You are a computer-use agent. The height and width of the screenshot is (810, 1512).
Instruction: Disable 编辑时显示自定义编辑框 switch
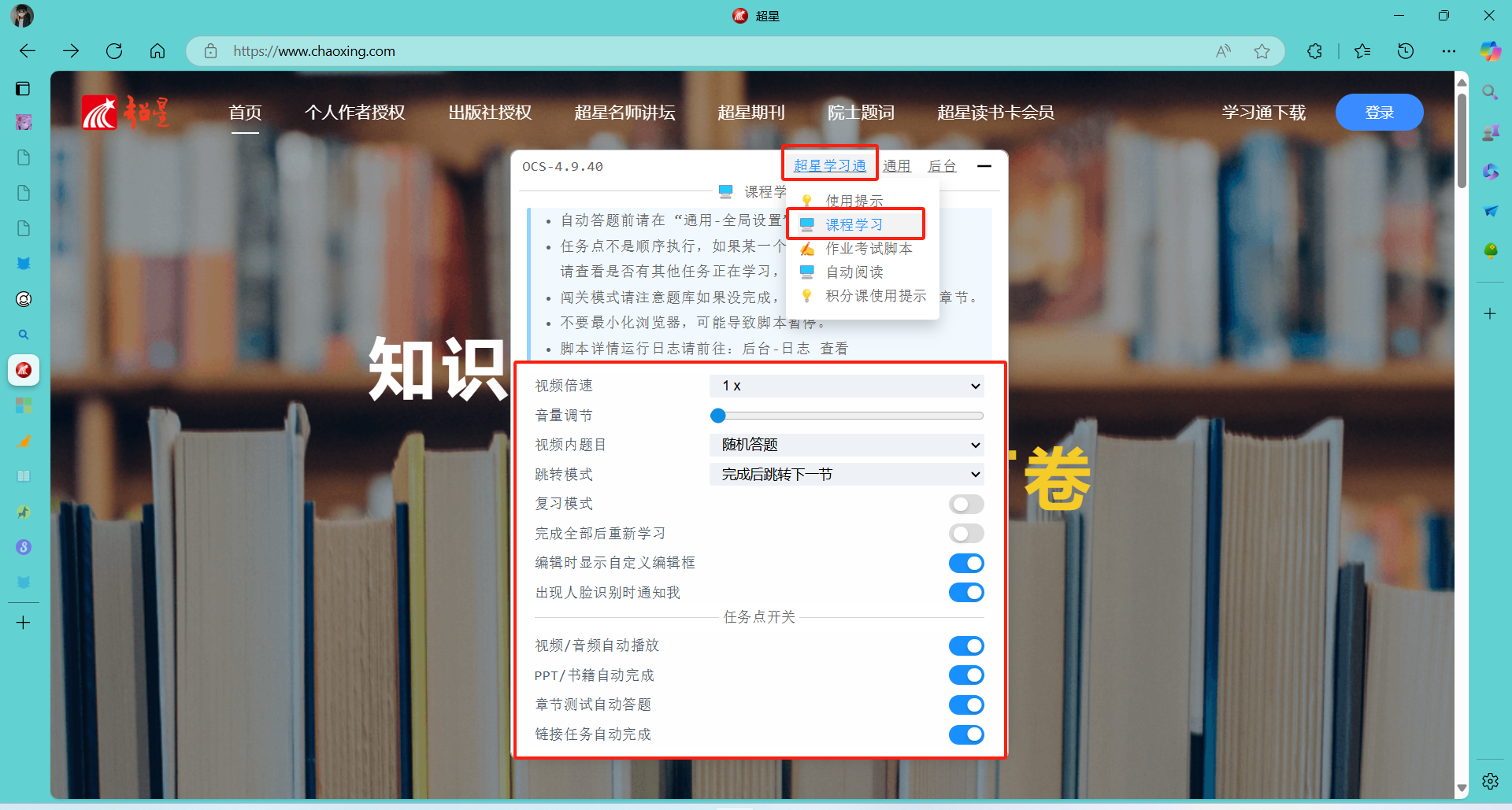point(966,563)
